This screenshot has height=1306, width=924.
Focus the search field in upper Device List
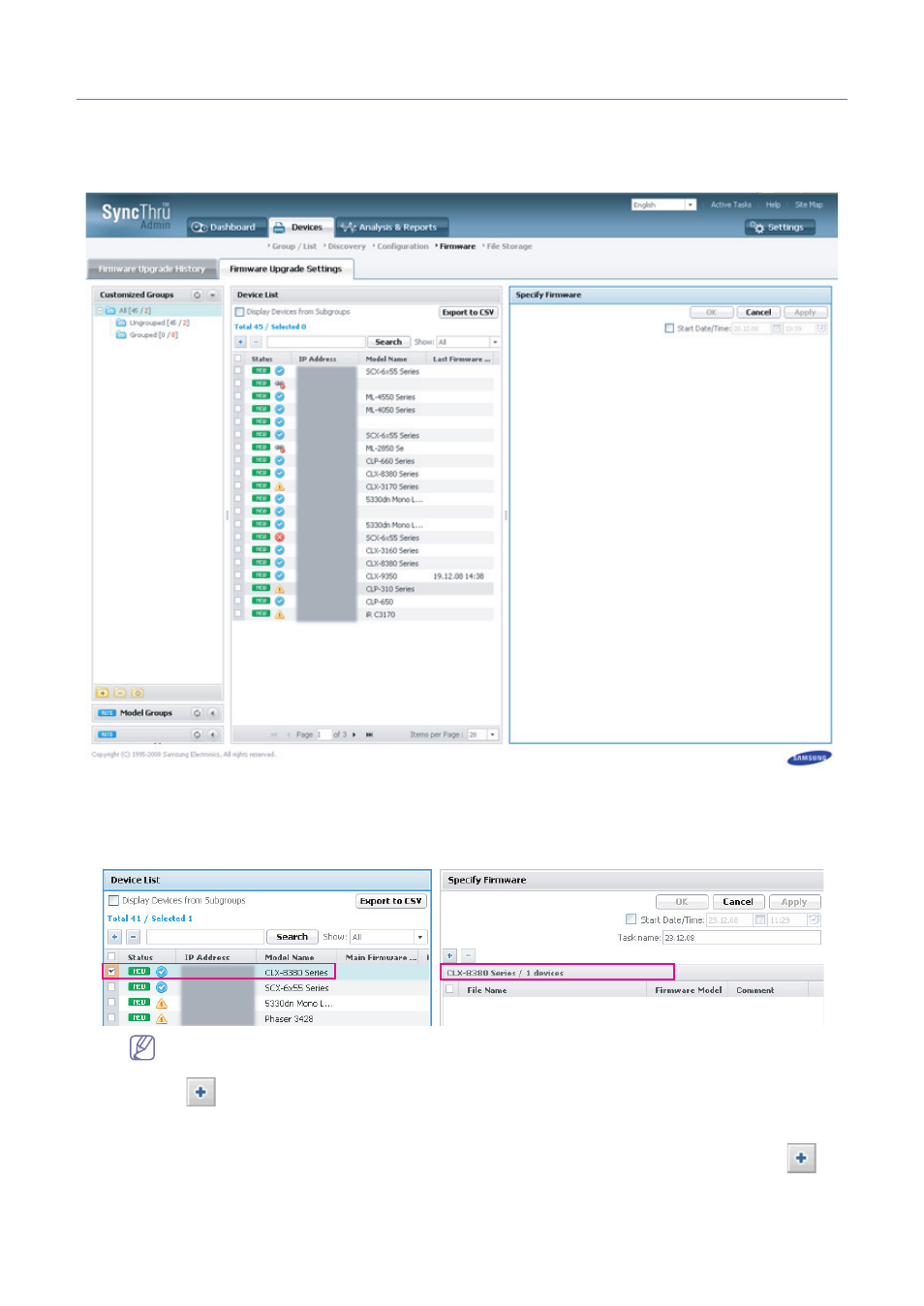click(316, 342)
